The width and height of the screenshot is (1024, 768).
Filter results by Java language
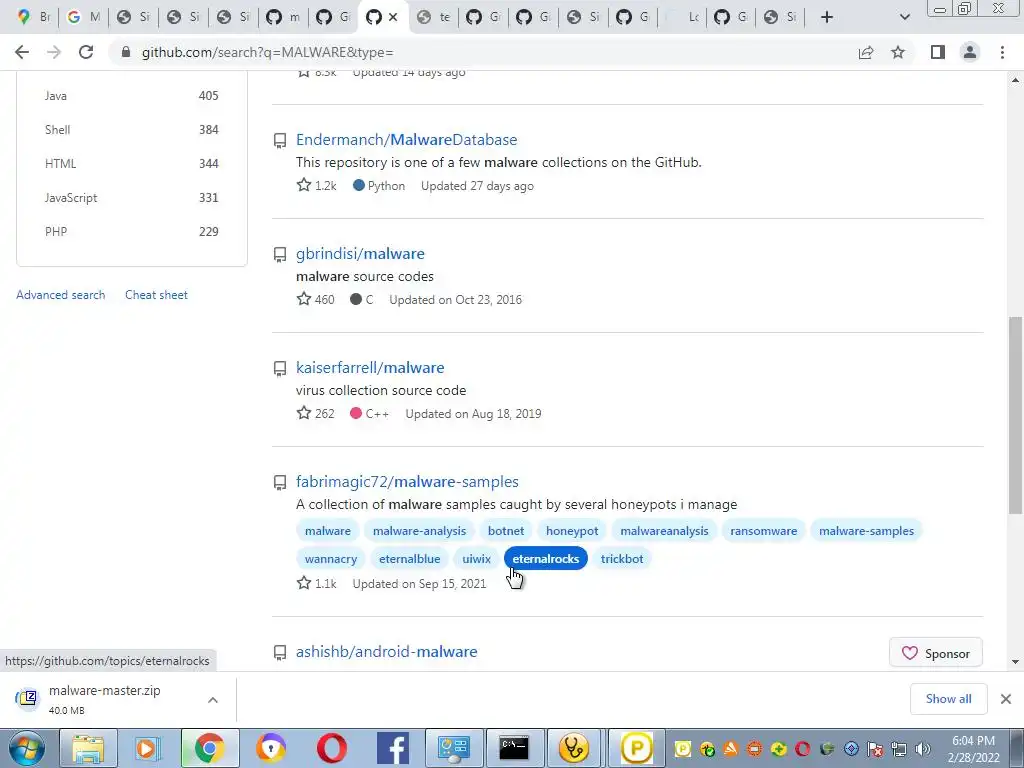pyautogui.click(x=131, y=96)
